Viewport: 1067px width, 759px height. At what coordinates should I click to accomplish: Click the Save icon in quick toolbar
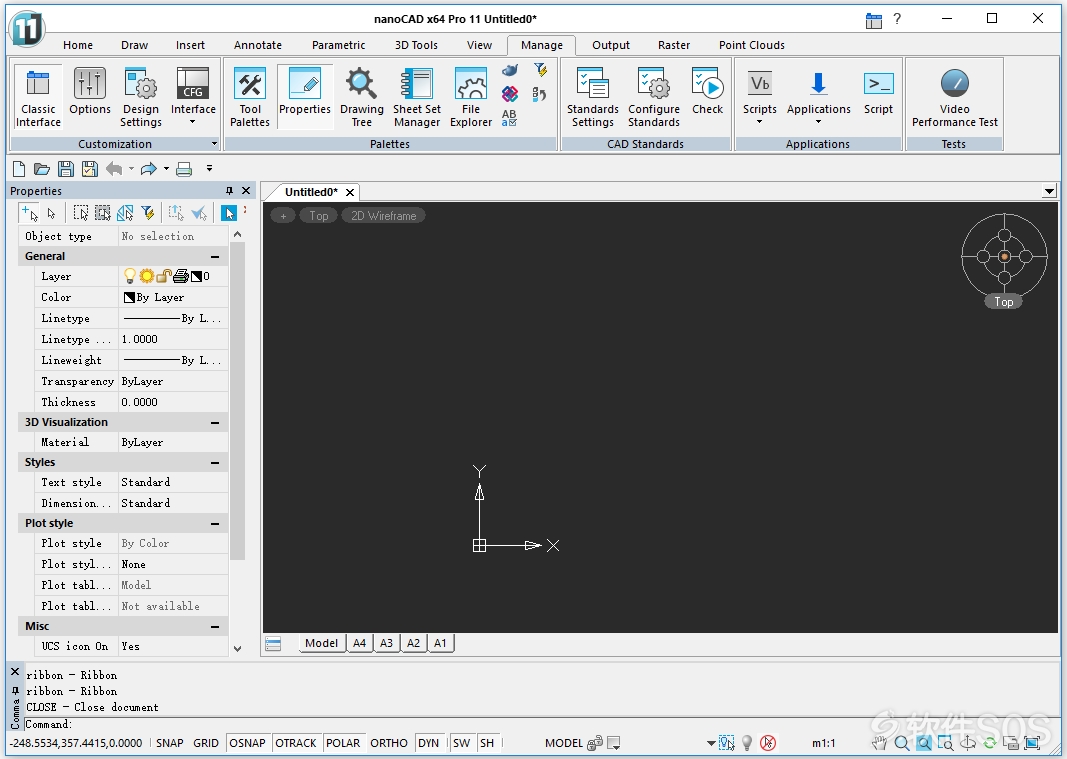(66, 169)
